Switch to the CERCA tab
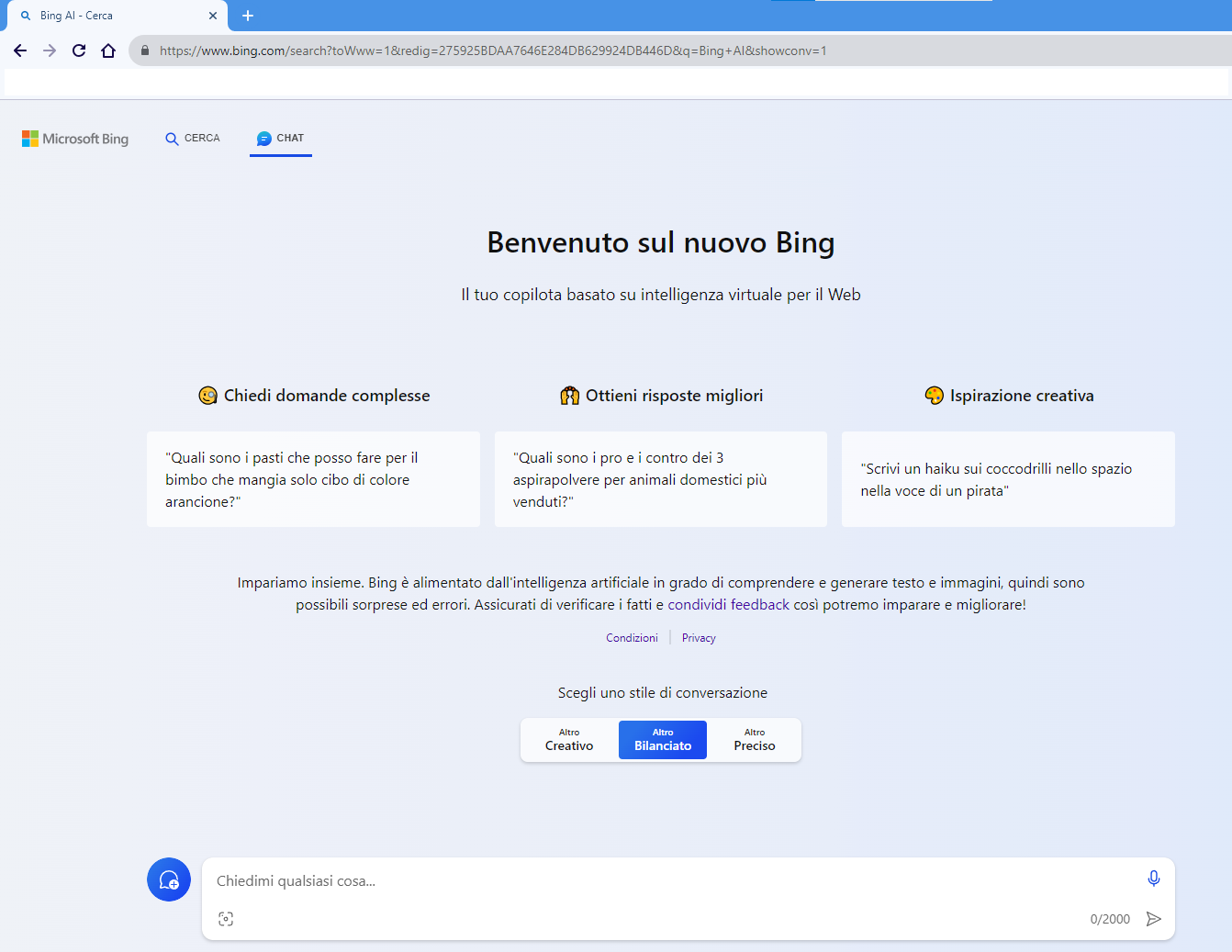 (193, 139)
